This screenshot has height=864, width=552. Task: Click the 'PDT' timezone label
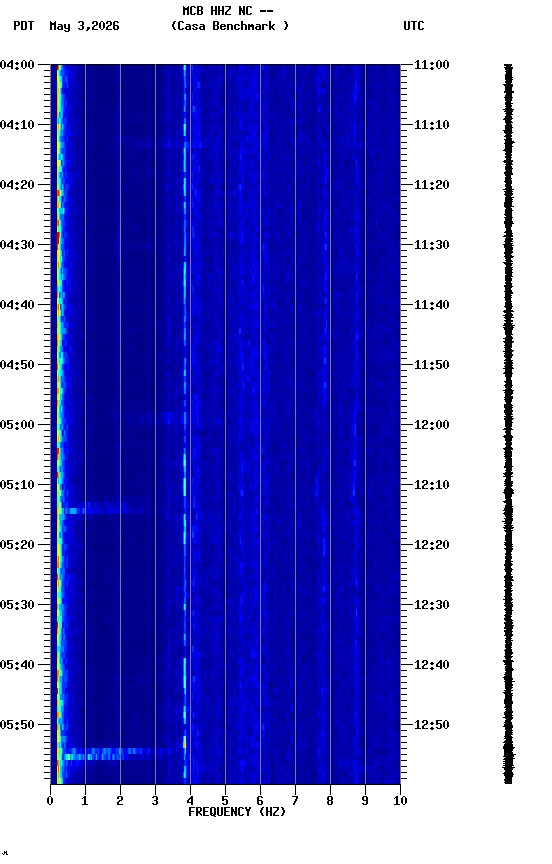click(x=24, y=26)
